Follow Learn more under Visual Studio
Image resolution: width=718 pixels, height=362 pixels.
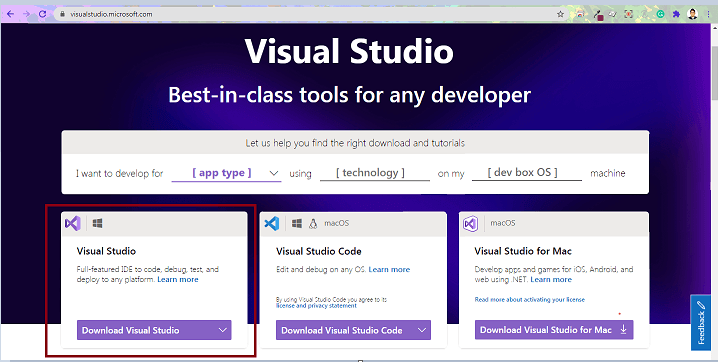pos(178,279)
